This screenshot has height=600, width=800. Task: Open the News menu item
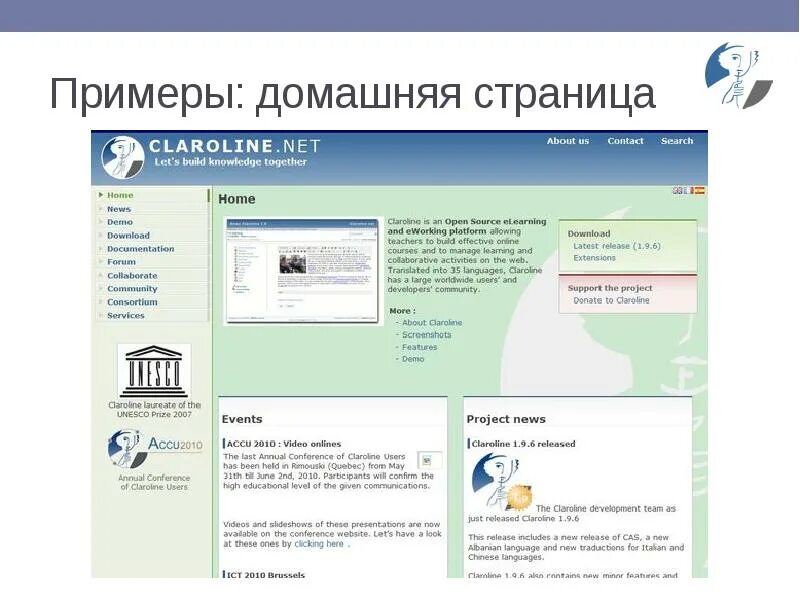[119, 209]
